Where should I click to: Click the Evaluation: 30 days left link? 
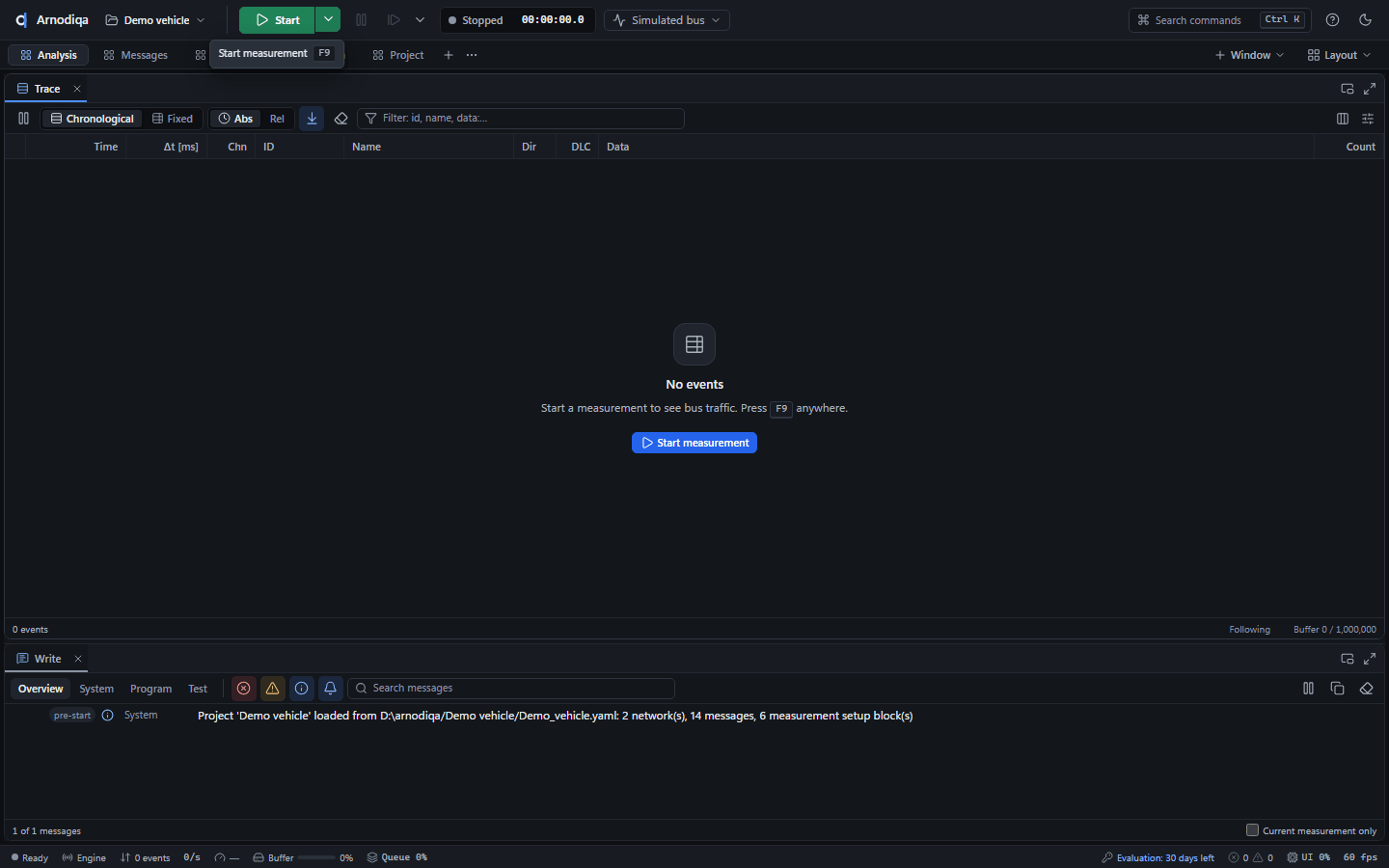pos(1157,857)
